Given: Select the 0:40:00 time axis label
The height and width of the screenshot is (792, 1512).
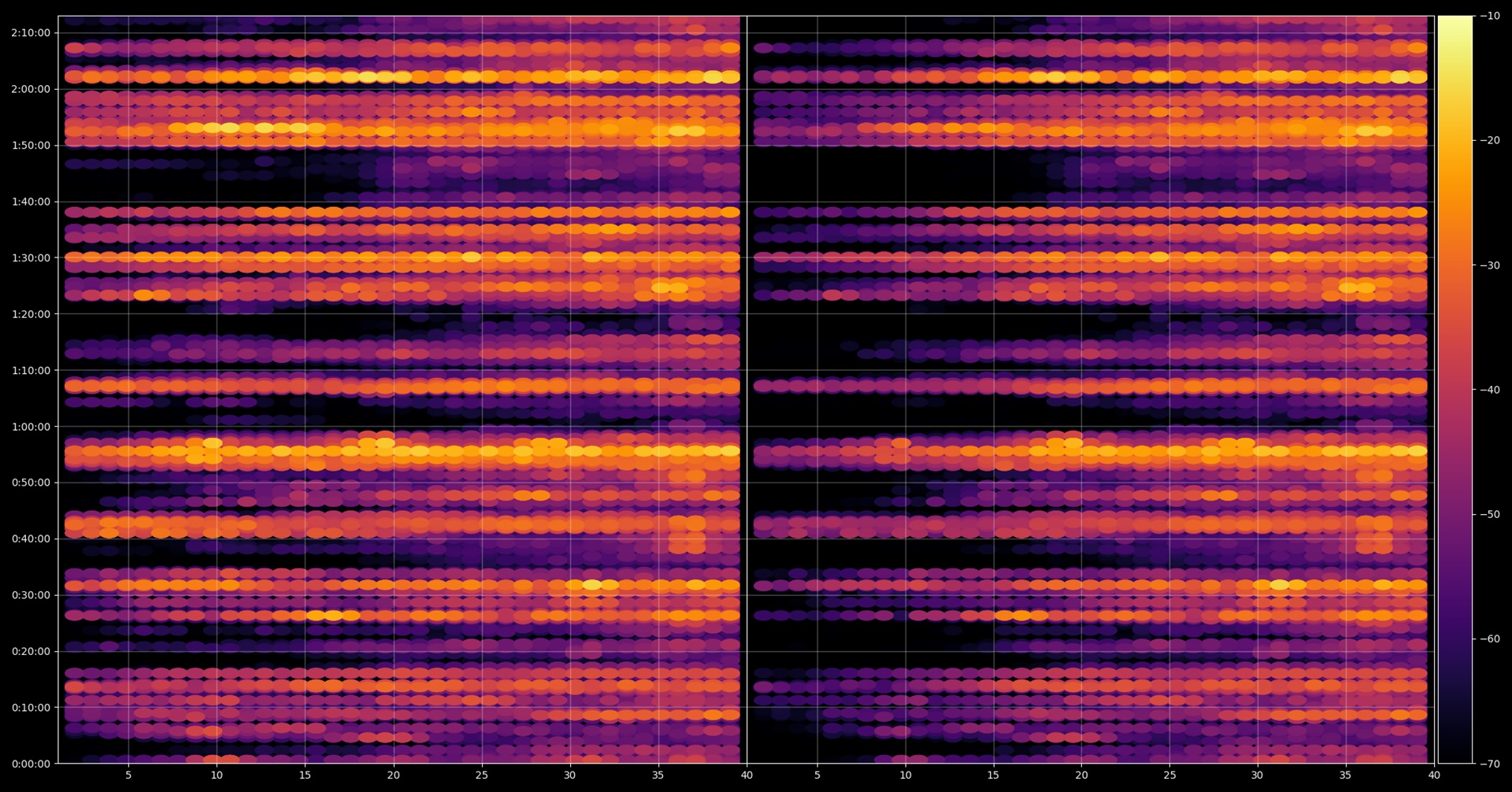Looking at the screenshot, I should click(x=31, y=538).
